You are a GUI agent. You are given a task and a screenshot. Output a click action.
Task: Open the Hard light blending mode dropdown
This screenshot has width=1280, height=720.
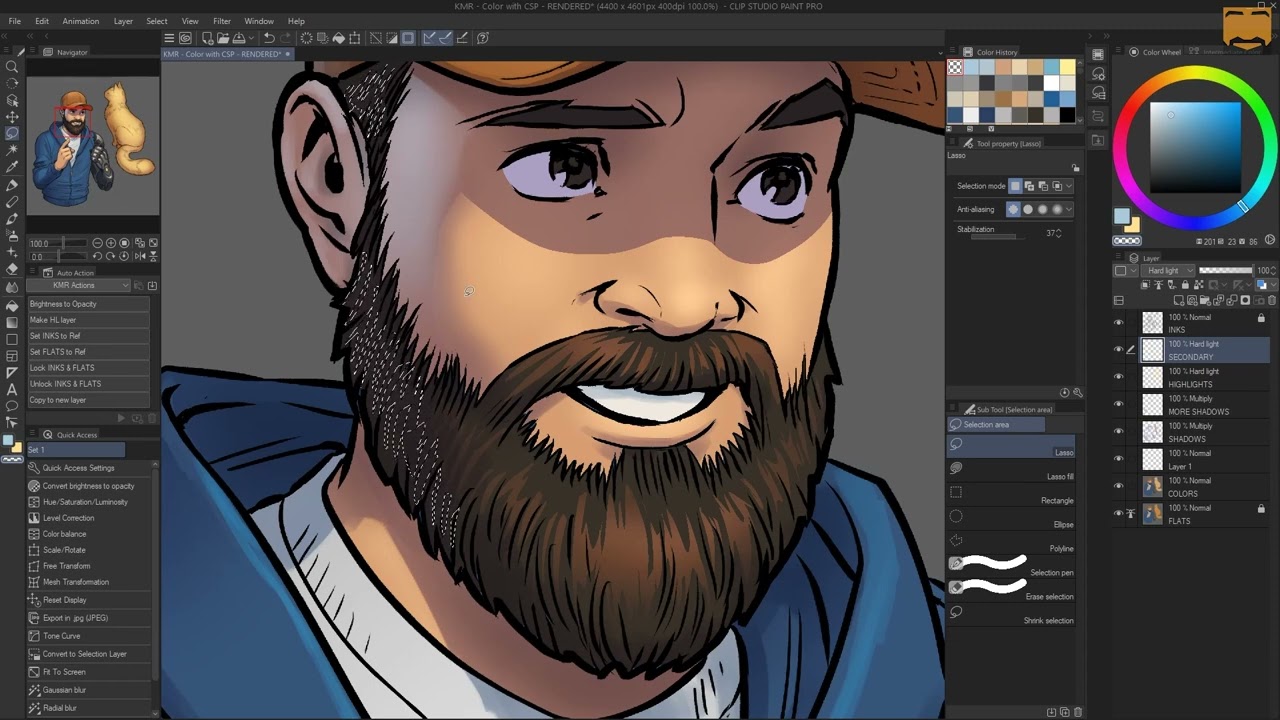(x=1169, y=271)
